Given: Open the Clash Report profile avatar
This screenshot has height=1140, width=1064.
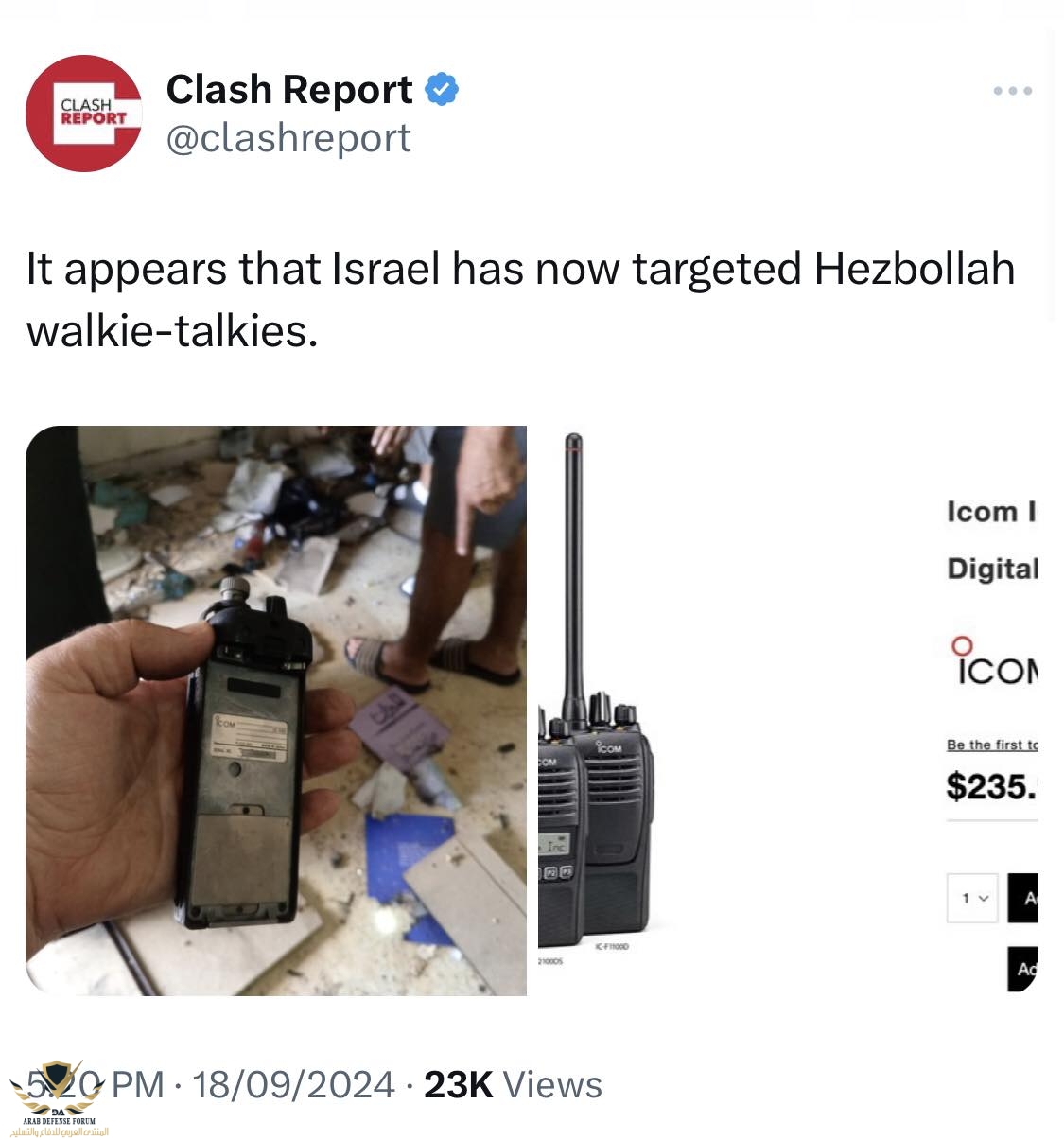Looking at the screenshot, I should (83, 114).
